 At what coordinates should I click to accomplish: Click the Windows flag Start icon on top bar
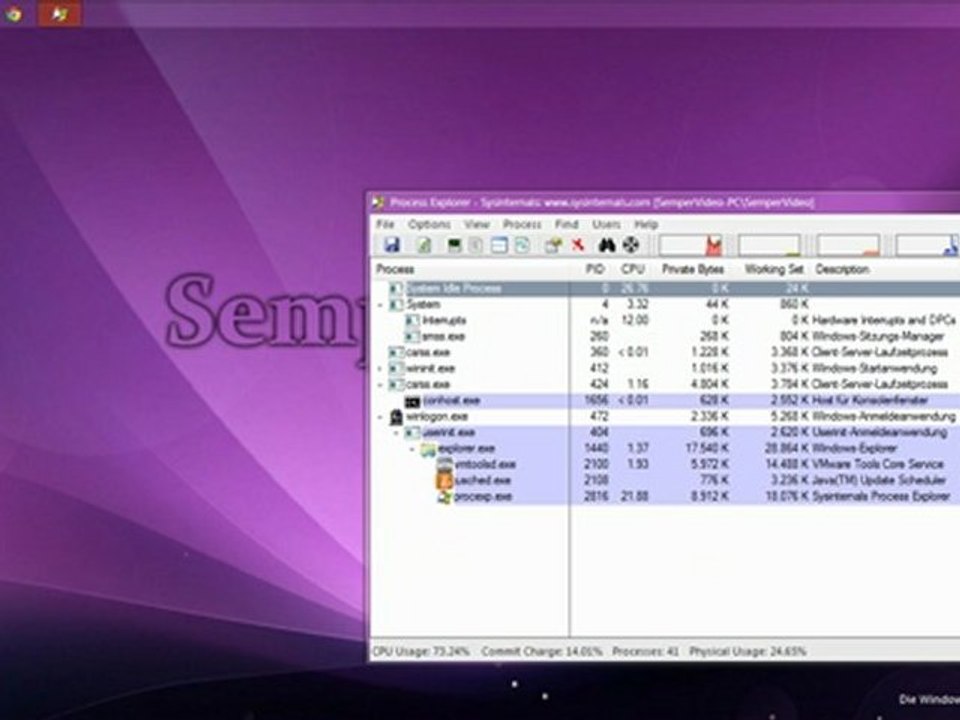click(x=59, y=13)
